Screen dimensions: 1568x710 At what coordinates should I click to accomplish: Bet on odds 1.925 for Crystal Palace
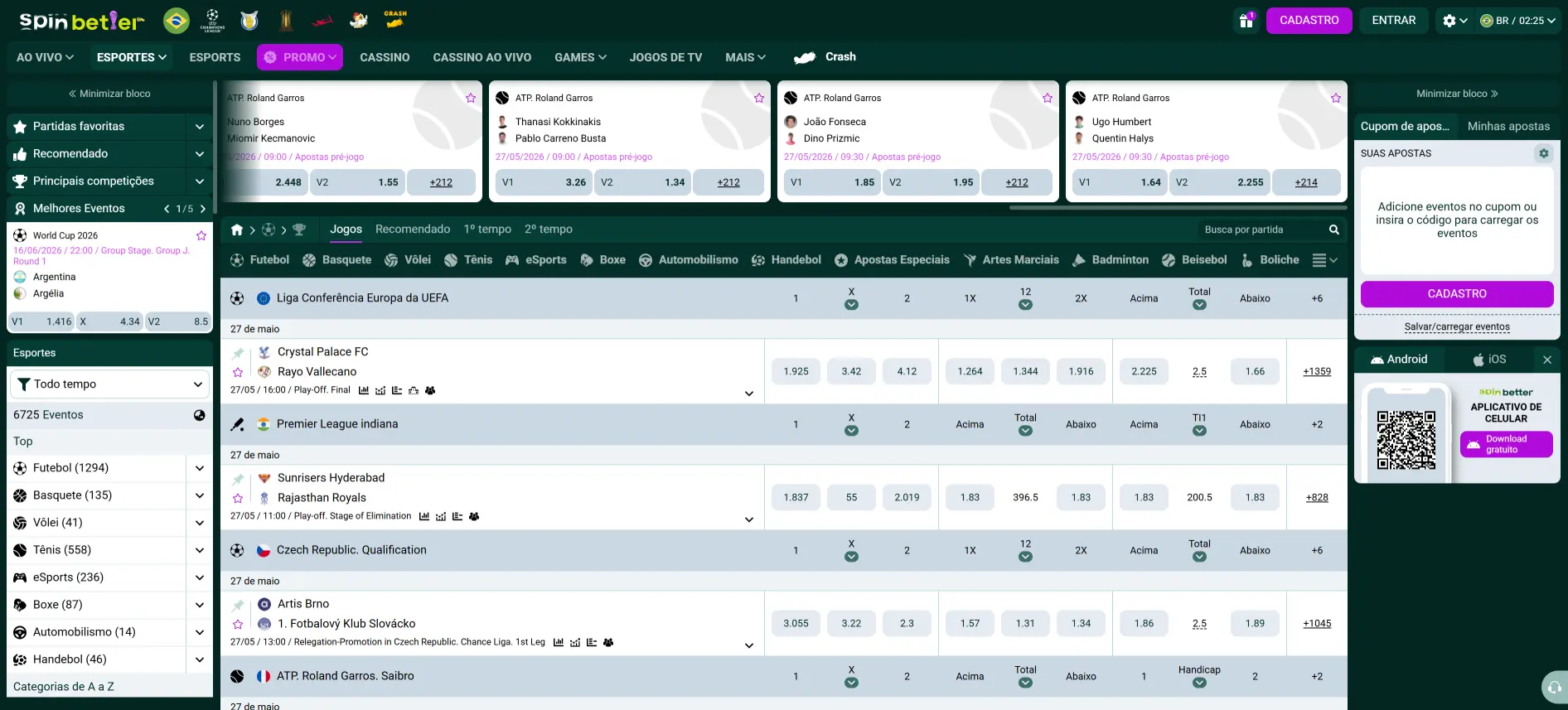point(796,372)
